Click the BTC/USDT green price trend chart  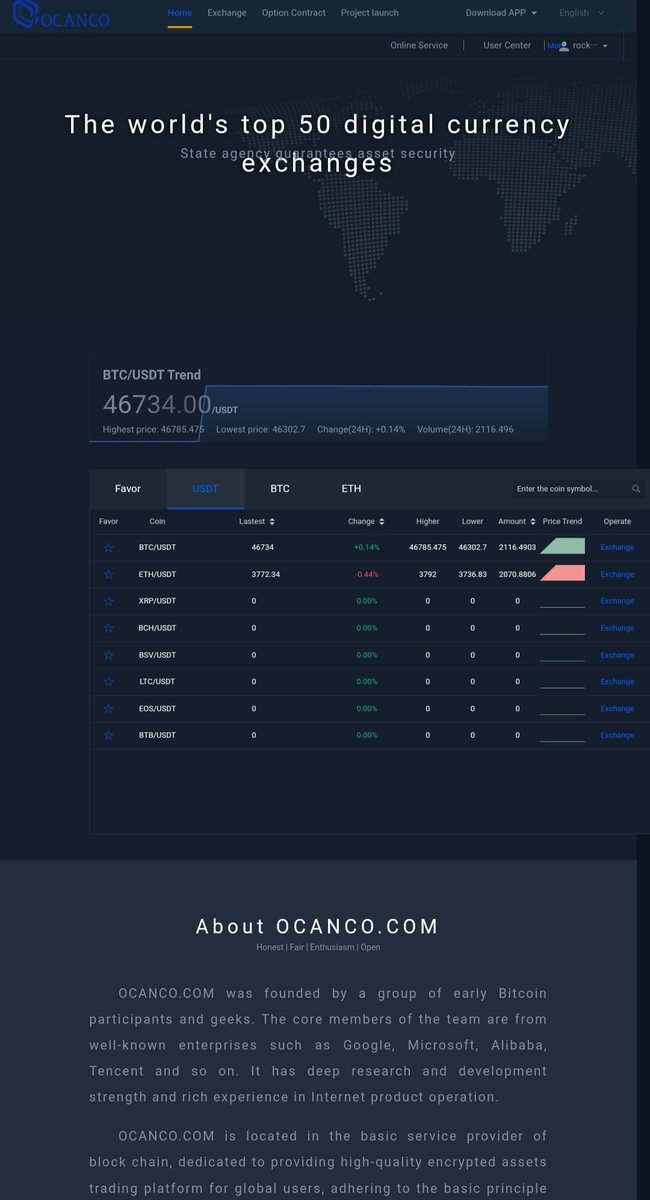pyautogui.click(x=562, y=546)
